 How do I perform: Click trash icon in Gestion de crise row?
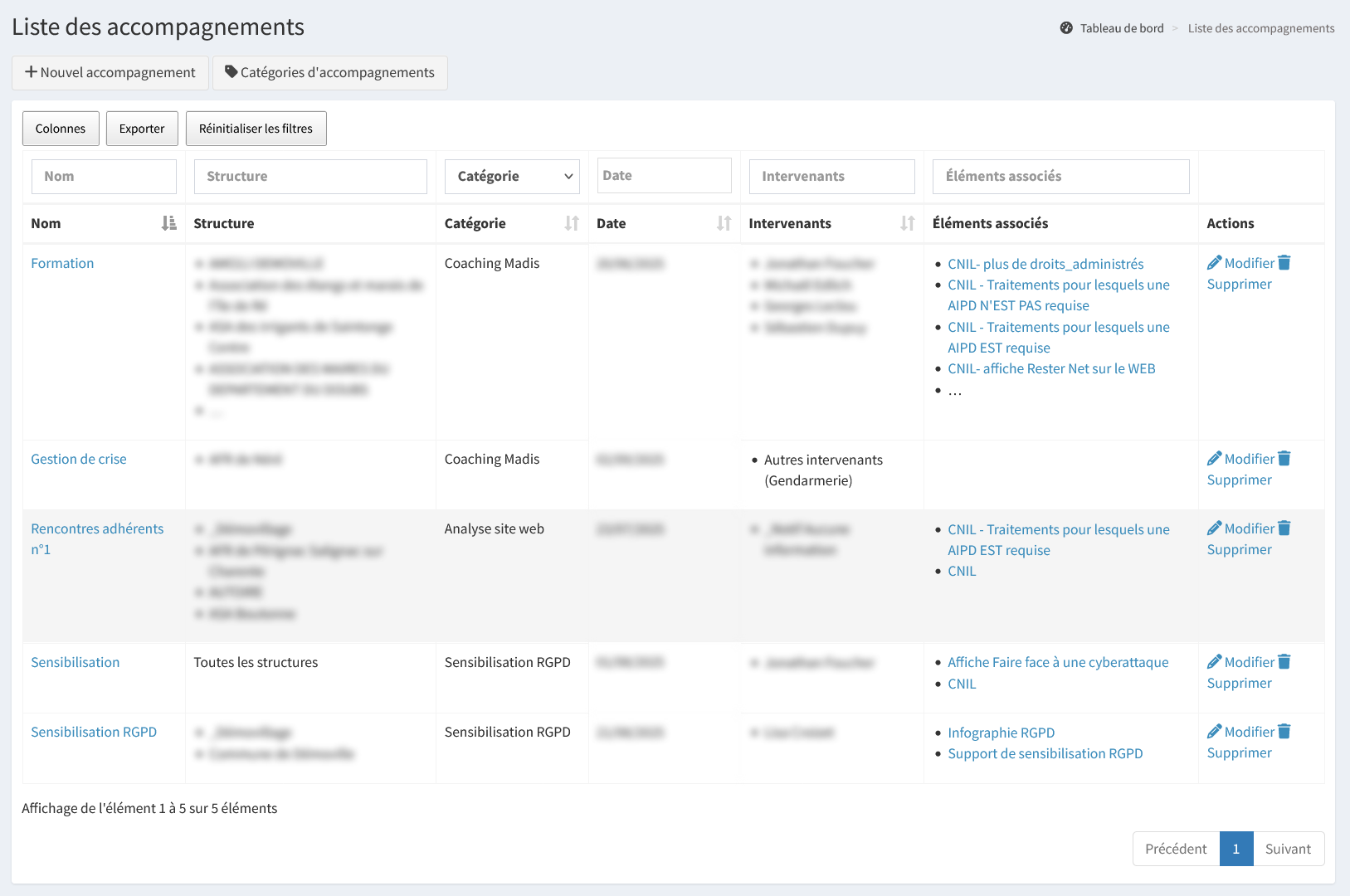(x=1284, y=459)
